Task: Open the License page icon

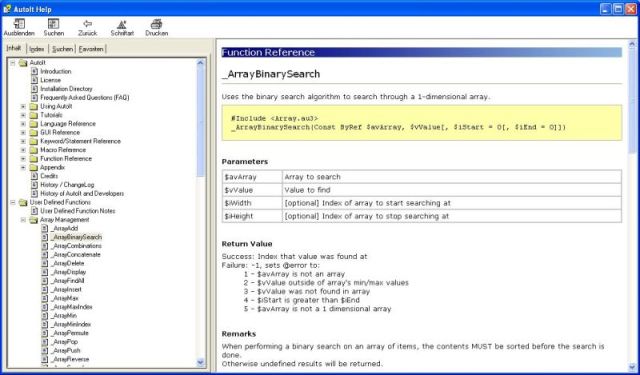Action: (x=34, y=80)
